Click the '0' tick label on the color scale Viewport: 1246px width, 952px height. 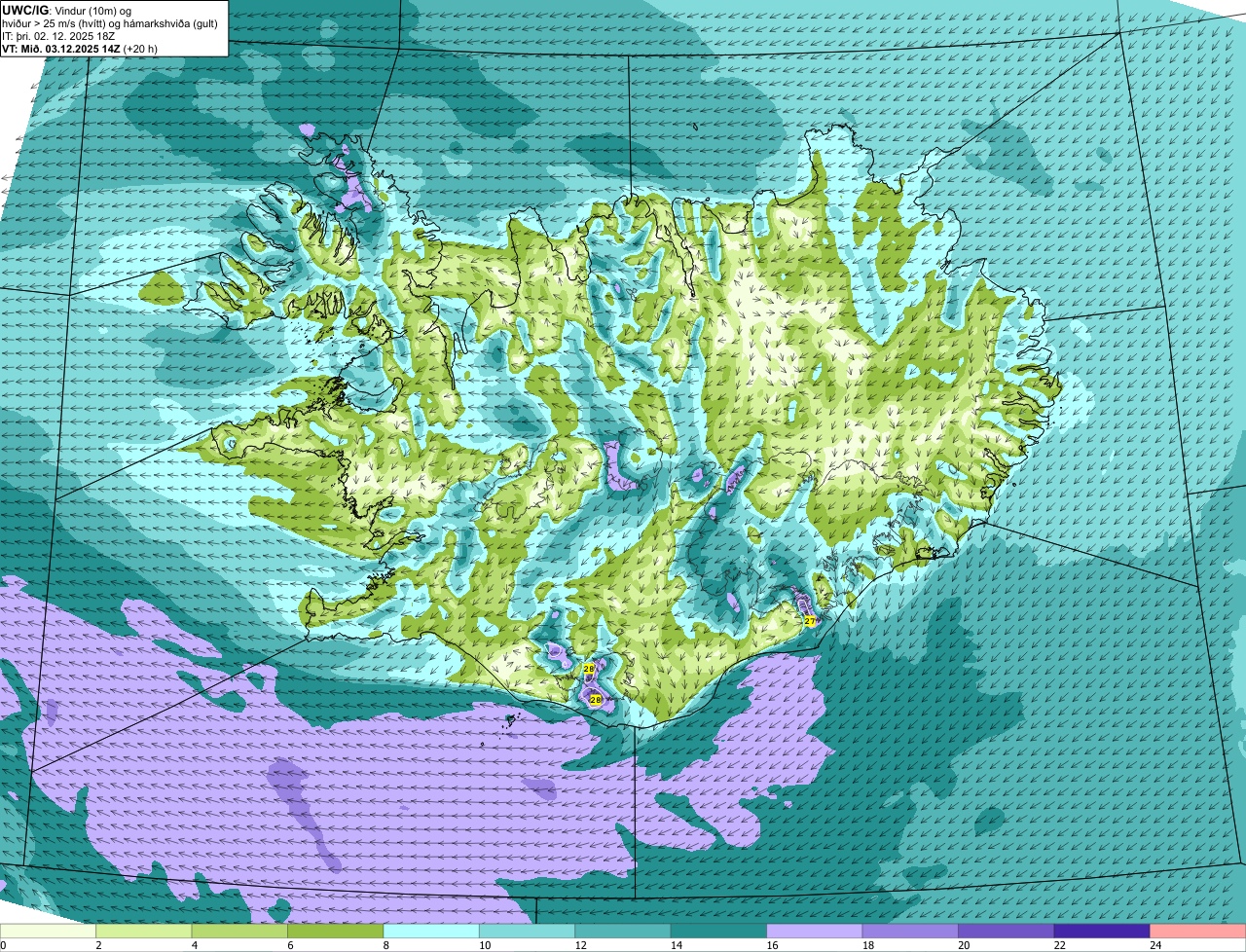point(3,945)
